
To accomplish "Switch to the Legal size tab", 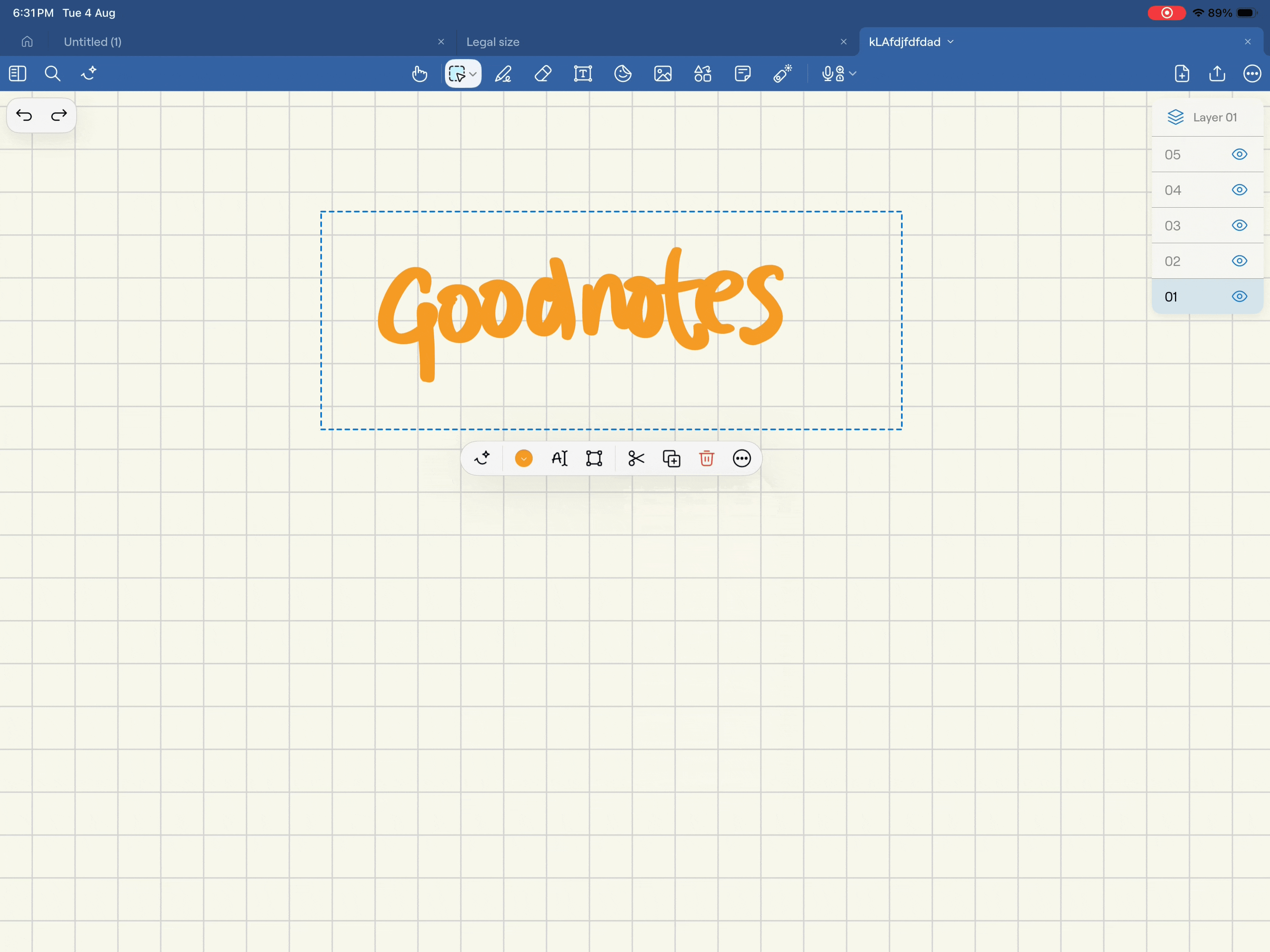I will [x=492, y=42].
